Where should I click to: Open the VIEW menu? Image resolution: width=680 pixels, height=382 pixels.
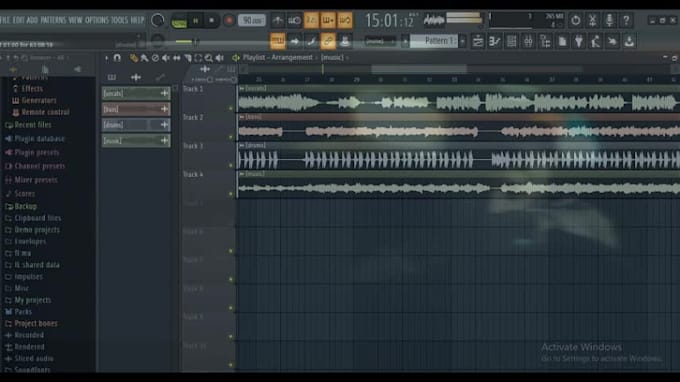click(x=75, y=20)
